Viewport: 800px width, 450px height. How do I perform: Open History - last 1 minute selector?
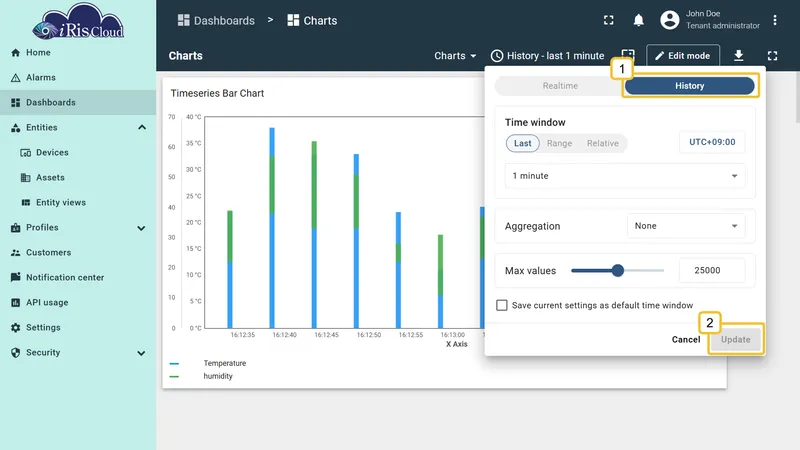point(547,56)
